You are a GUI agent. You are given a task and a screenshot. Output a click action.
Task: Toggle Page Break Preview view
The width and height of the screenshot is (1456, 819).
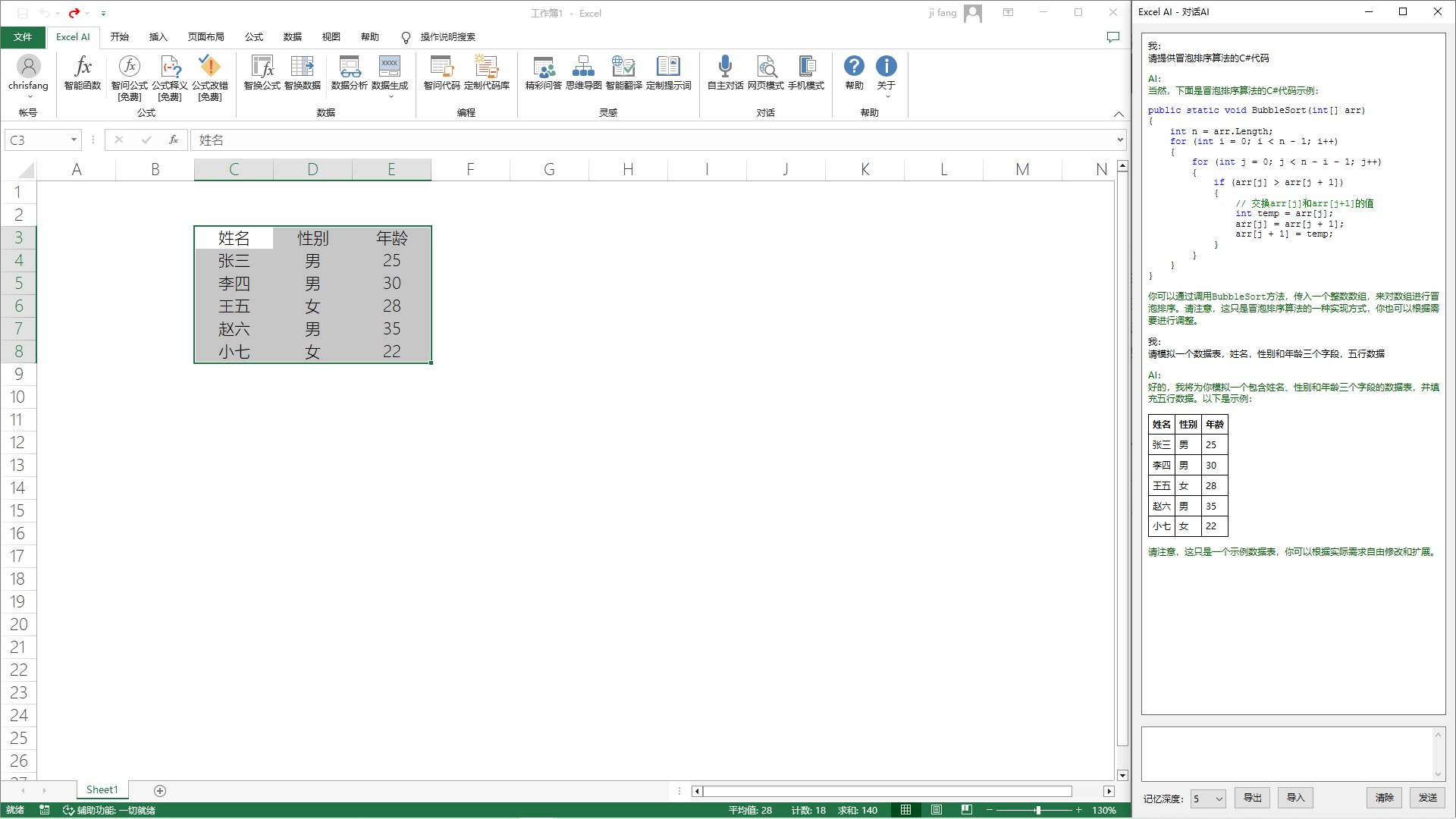pos(966,810)
